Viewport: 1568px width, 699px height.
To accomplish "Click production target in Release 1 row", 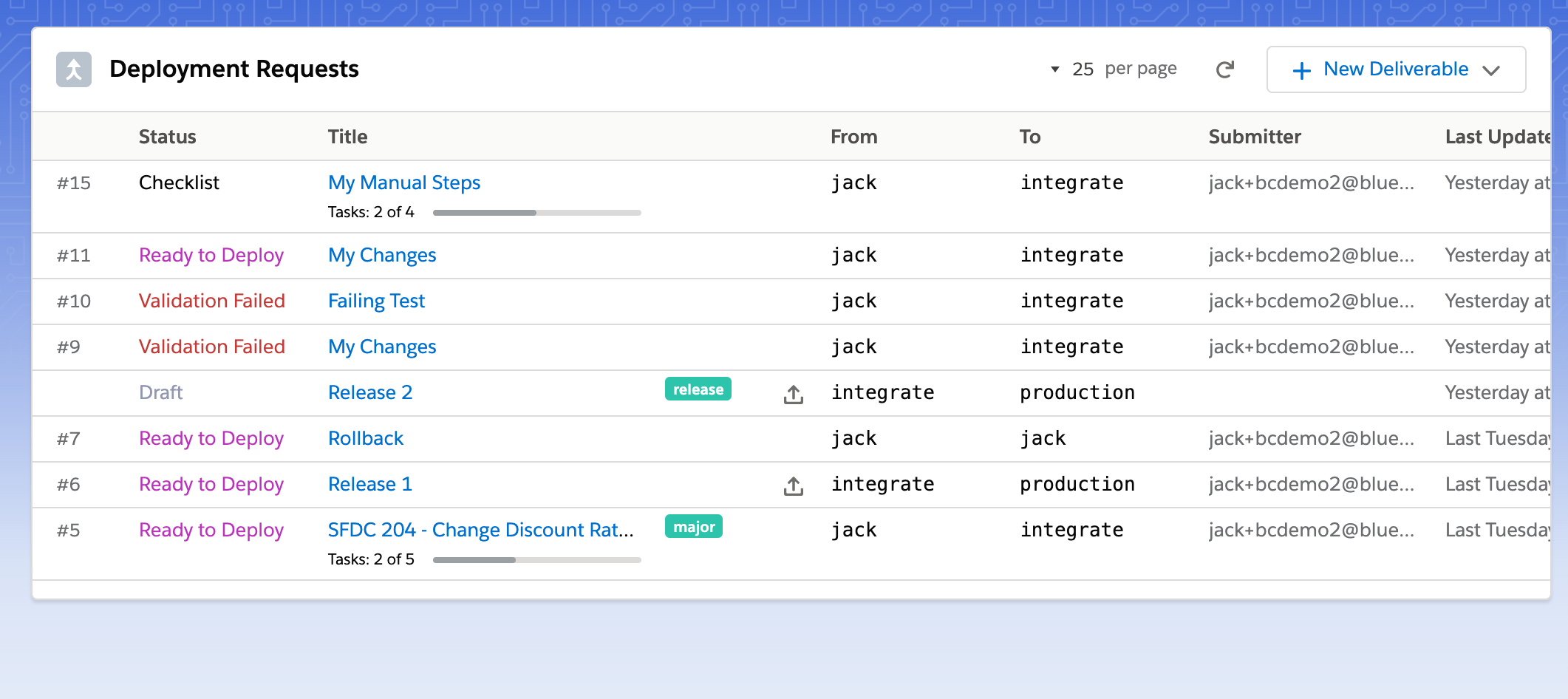I will 1077,484.
